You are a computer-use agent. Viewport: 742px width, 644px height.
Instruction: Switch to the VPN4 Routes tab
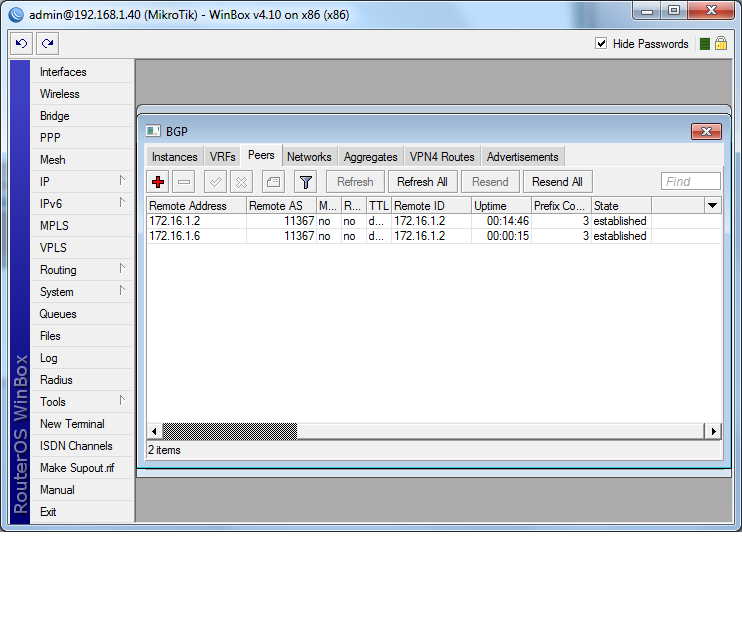click(442, 157)
